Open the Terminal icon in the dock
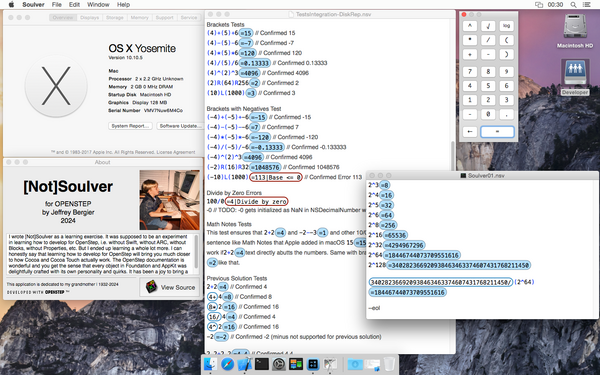Screen dimensions: 600x375 coord(262,364)
